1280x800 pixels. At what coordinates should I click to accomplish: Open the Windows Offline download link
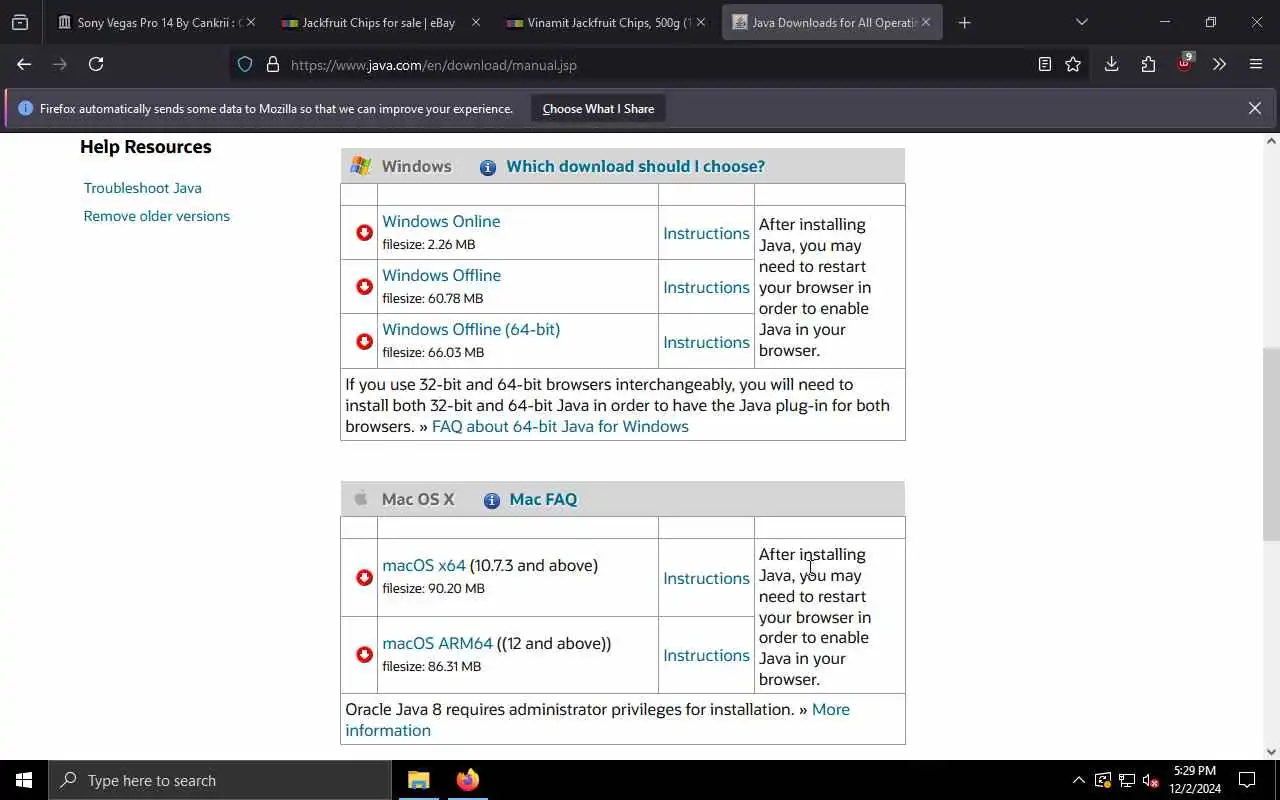click(x=441, y=276)
